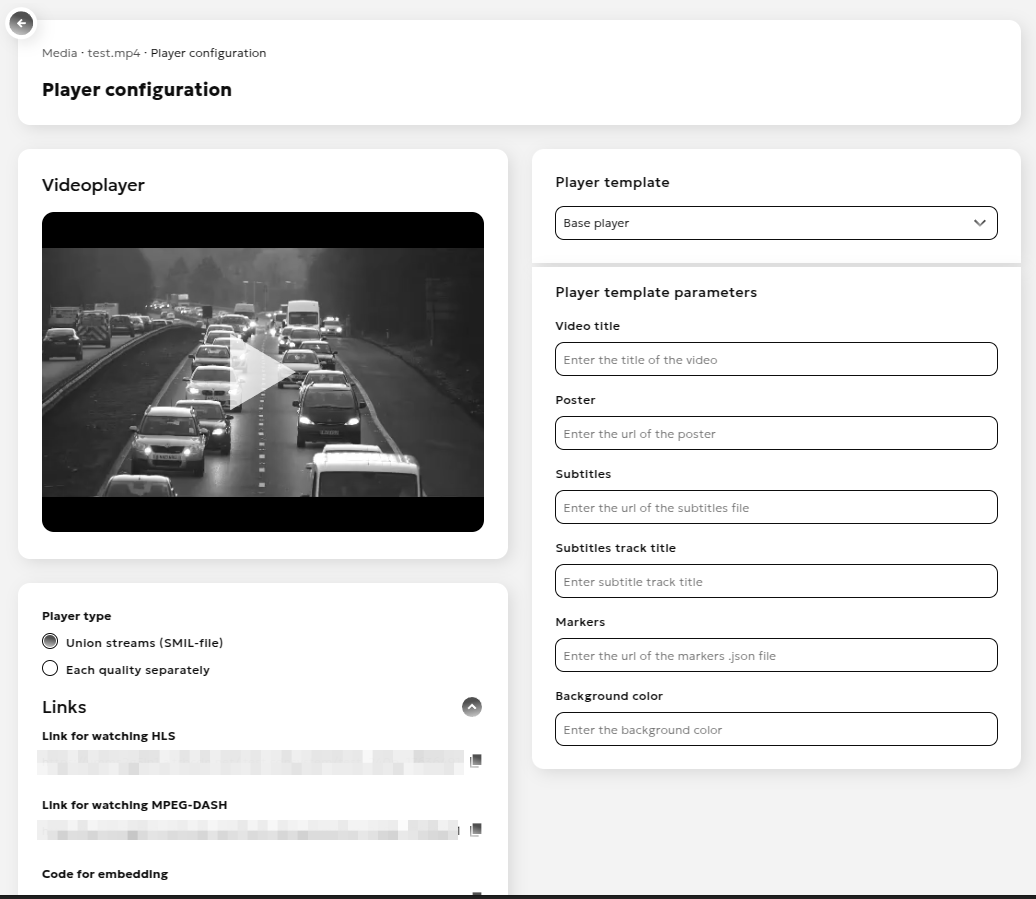
Task: Select Union streams (SMIL-file) player type
Action: 50,642
